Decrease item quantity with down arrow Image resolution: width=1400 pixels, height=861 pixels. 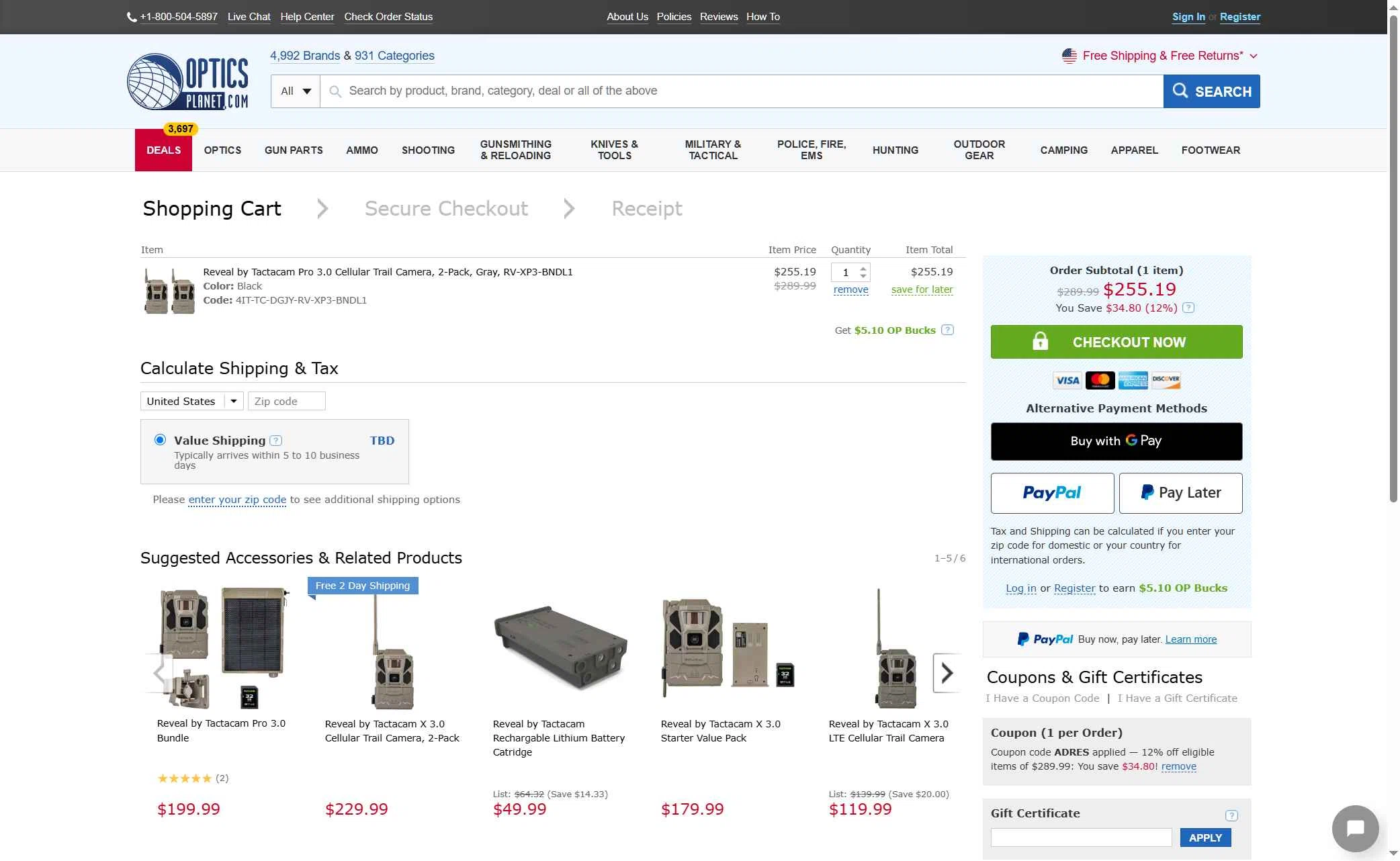[863, 276]
